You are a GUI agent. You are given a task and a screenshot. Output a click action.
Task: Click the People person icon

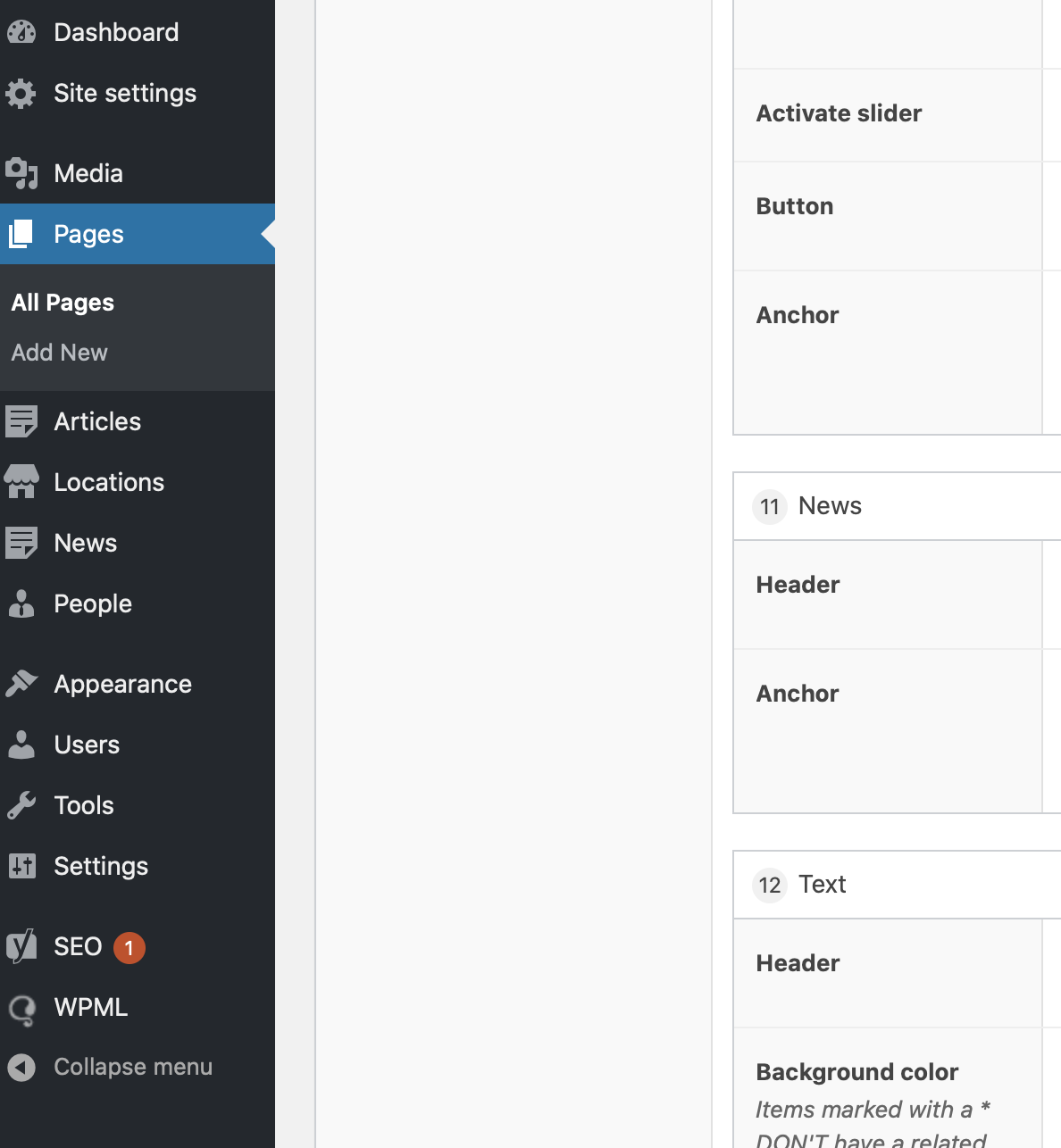(x=21, y=604)
